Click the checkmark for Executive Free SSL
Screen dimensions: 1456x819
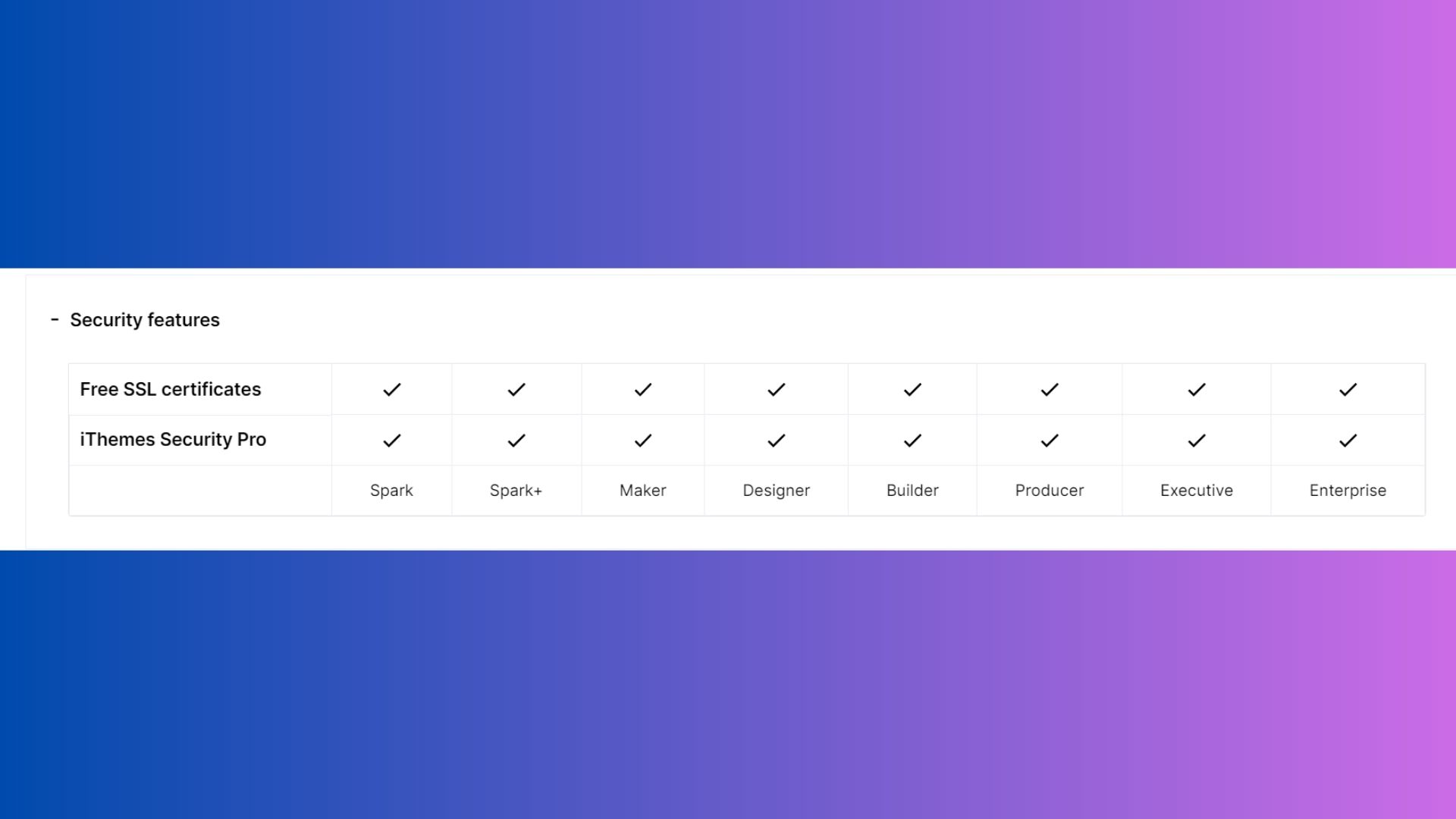click(x=1196, y=389)
